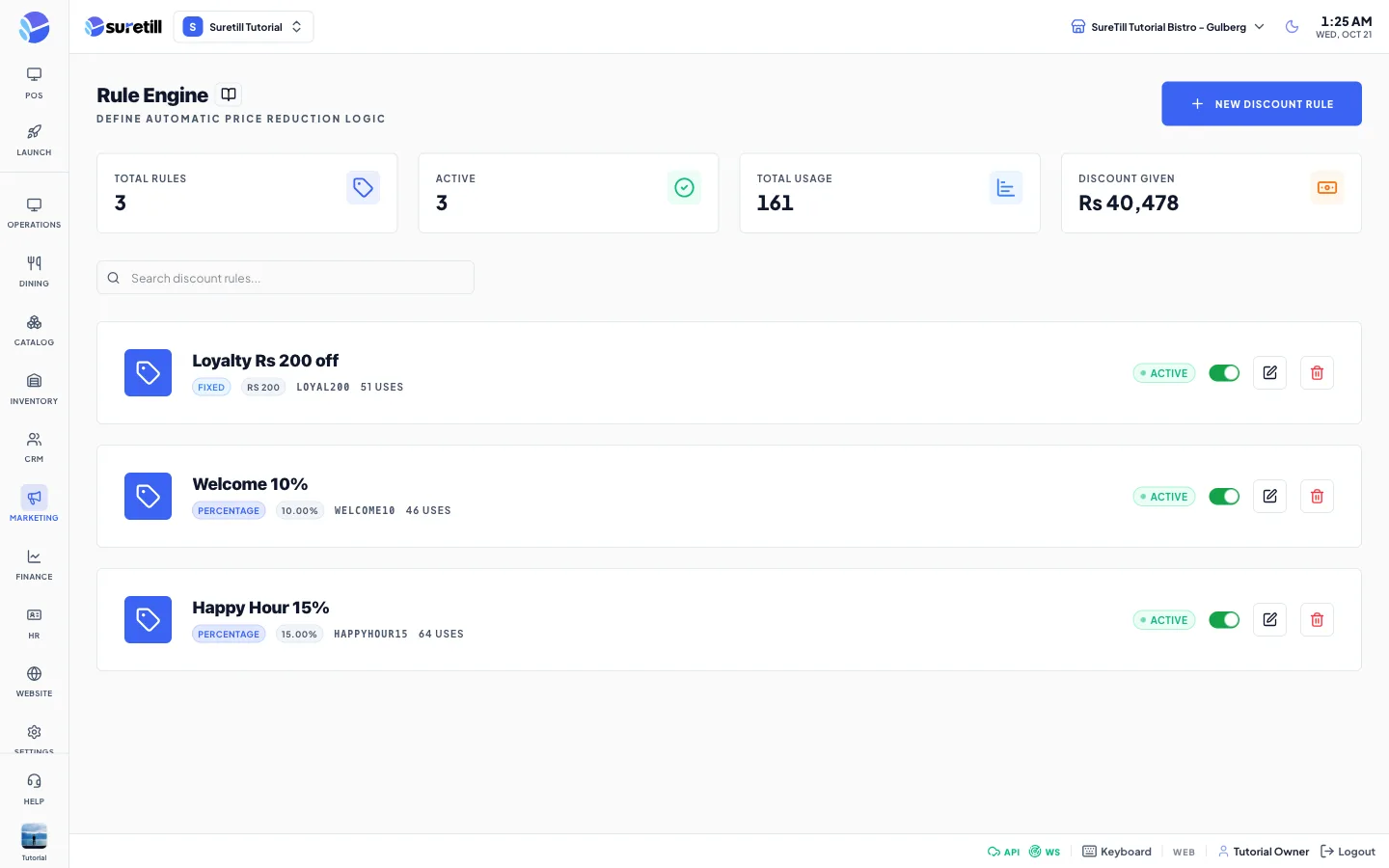Click the WELCOME10 code text
This screenshot has width=1389, height=868.
pos(365,511)
